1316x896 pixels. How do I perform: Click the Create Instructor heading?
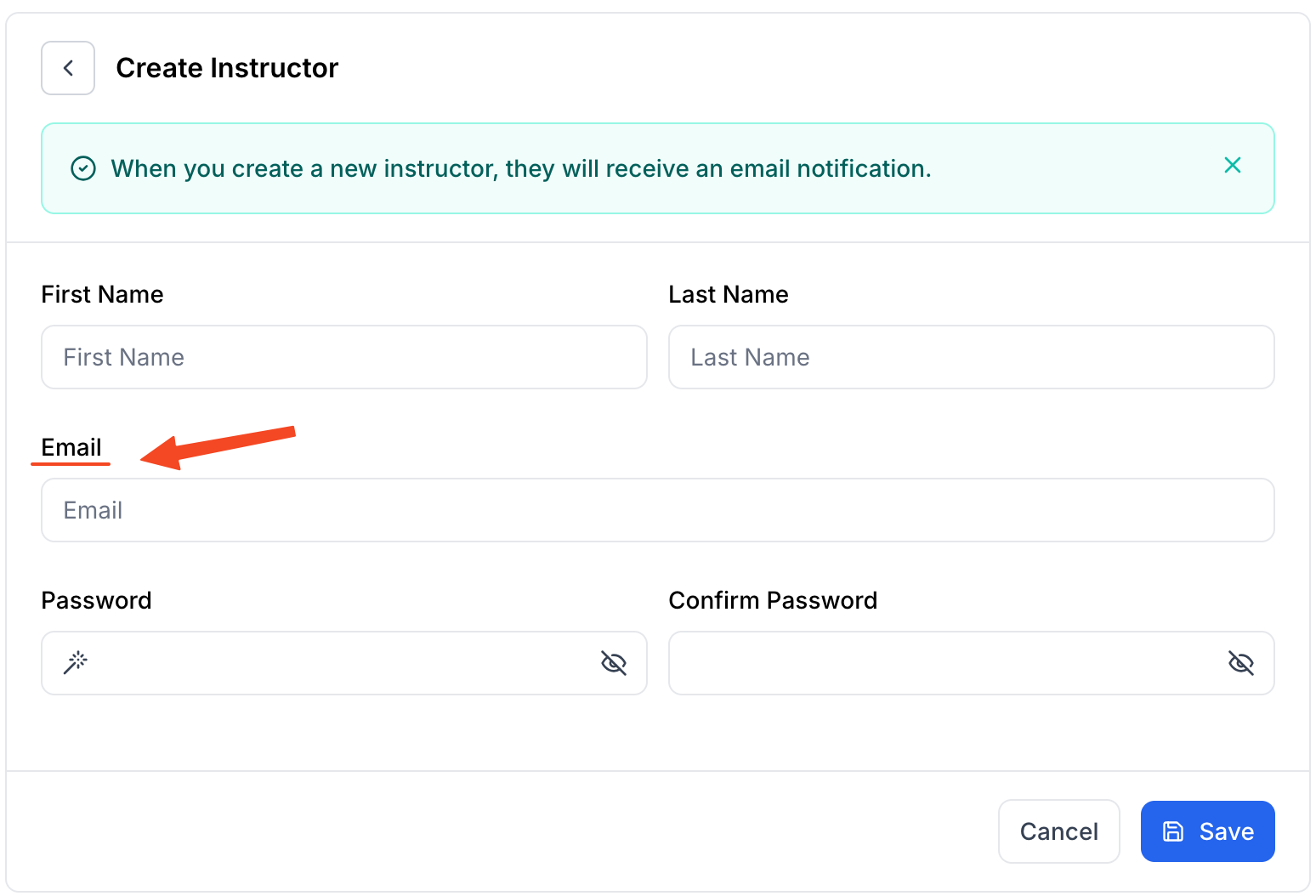[227, 68]
